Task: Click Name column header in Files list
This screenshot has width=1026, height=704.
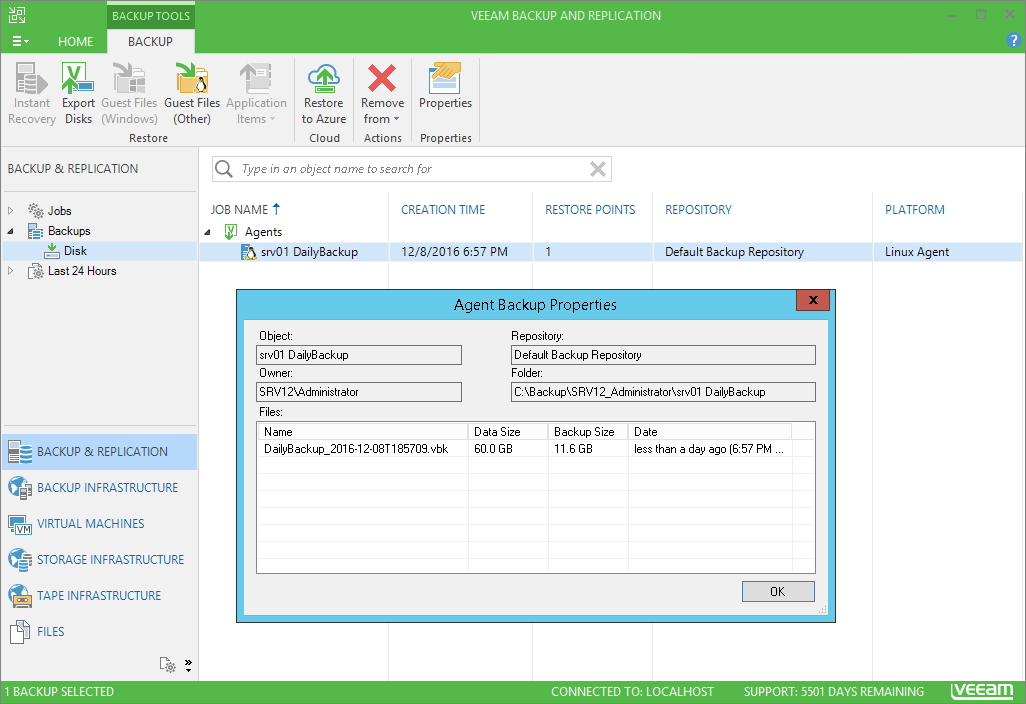Action: (363, 432)
